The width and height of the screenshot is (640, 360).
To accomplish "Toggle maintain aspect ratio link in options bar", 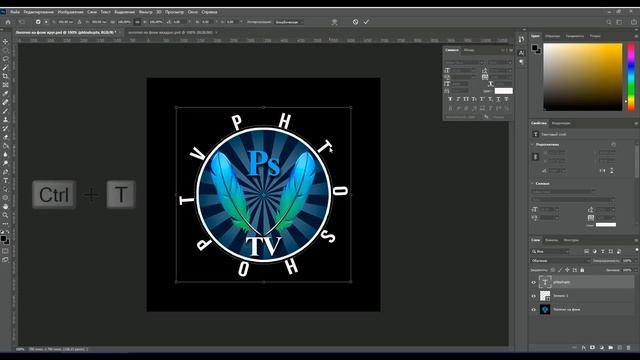I will pyautogui.click(x=137, y=22).
